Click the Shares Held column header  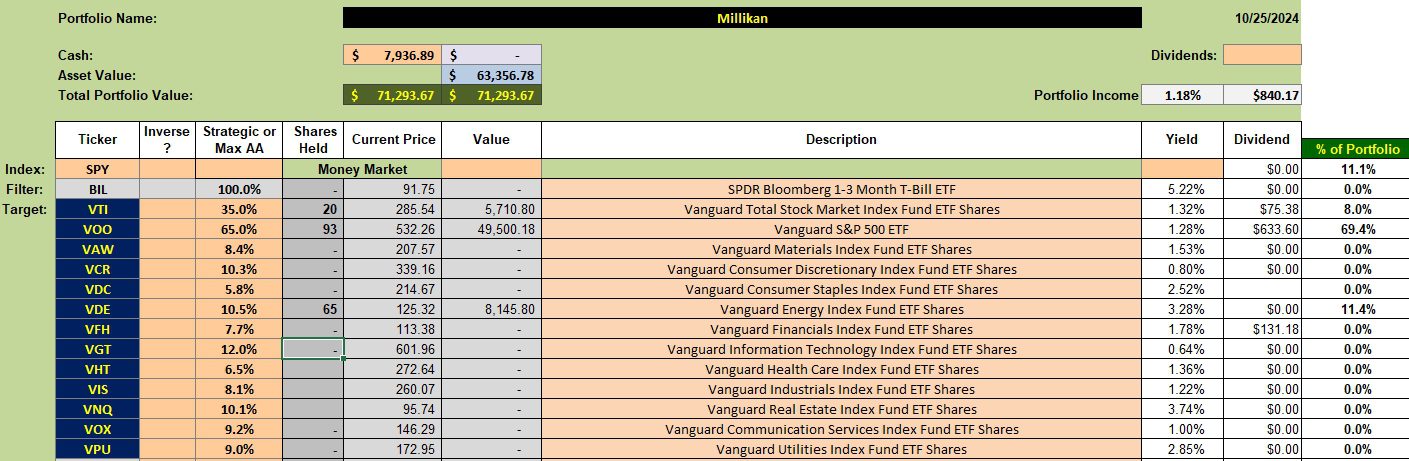click(313, 140)
